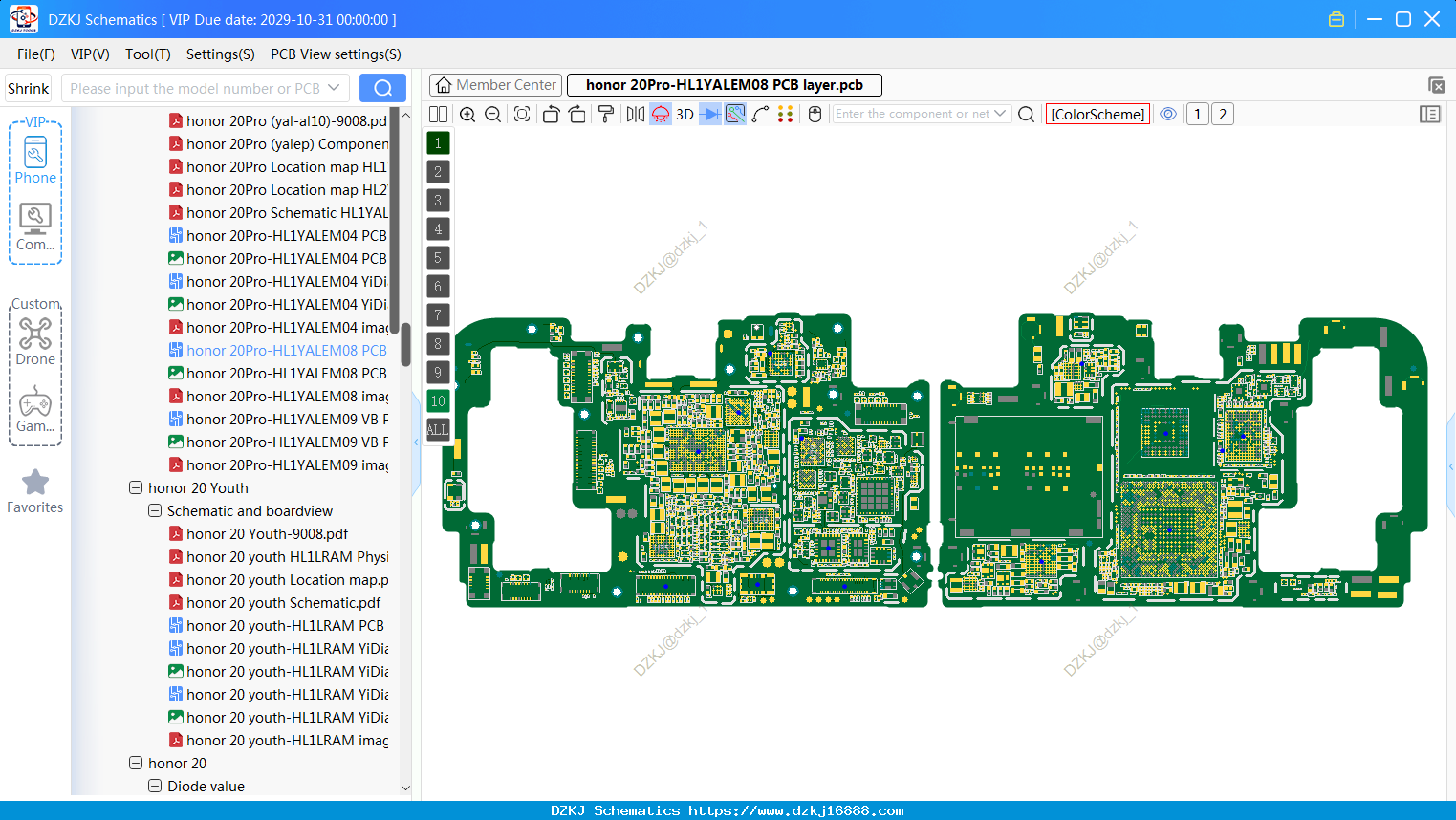Viewport: 1456px width, 820px height.
Task: Toggle the eye visibility icon
Action: (1168, 114)
